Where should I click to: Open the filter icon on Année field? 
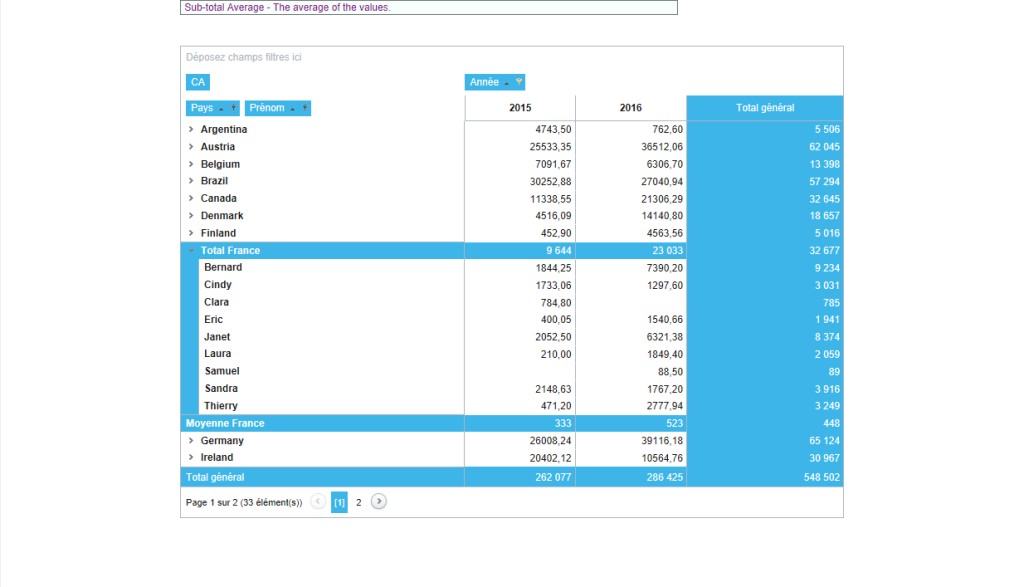[x=519, y=82]
